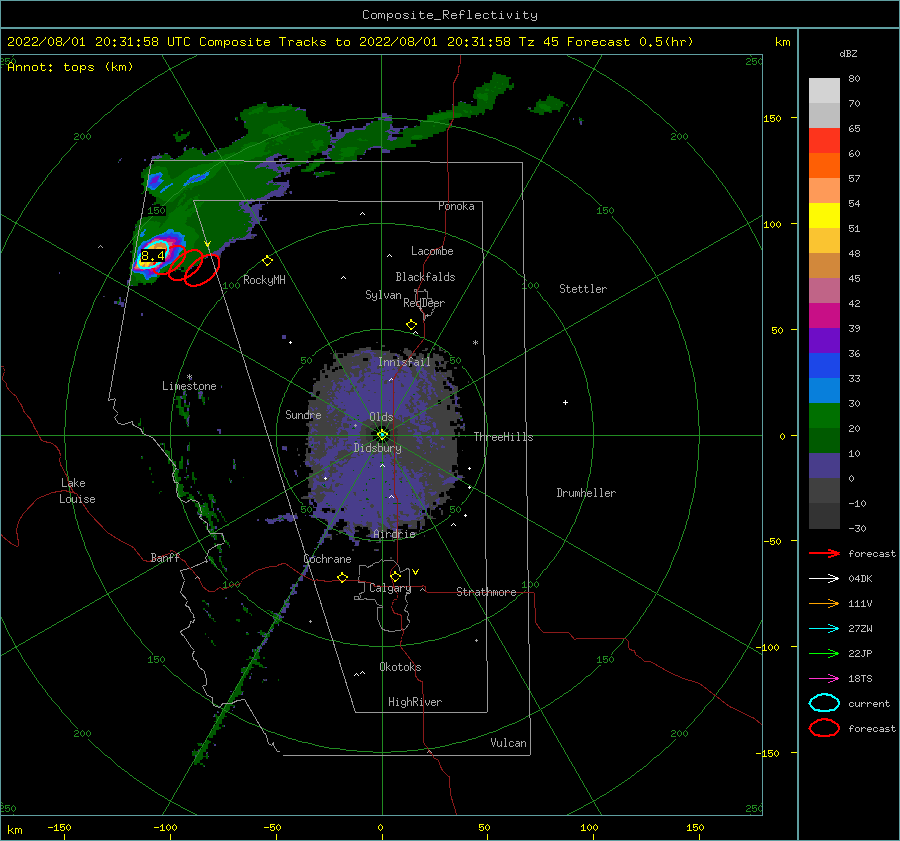Click the asterisk marker southwest of Stettler
The height and width of the screenshot is (841, 900).
click(475, 343)
